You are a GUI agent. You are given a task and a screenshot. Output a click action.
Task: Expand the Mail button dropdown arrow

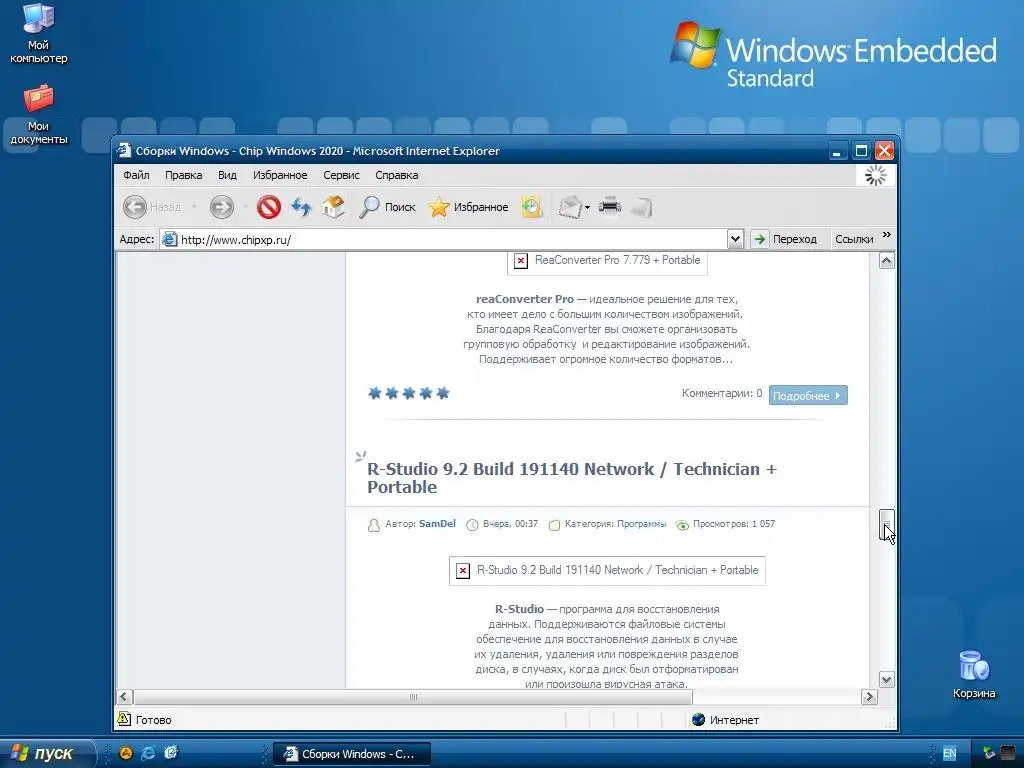pyautogui.click(x=587, y=208)
